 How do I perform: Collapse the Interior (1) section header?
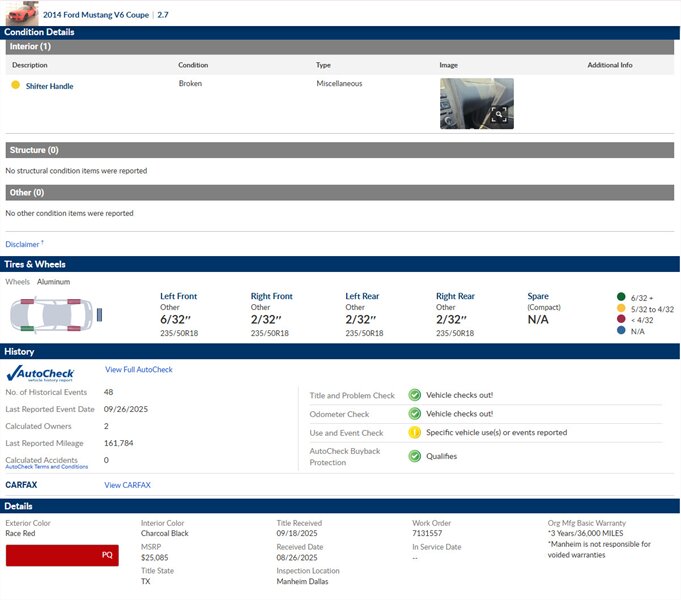(340, 46)
